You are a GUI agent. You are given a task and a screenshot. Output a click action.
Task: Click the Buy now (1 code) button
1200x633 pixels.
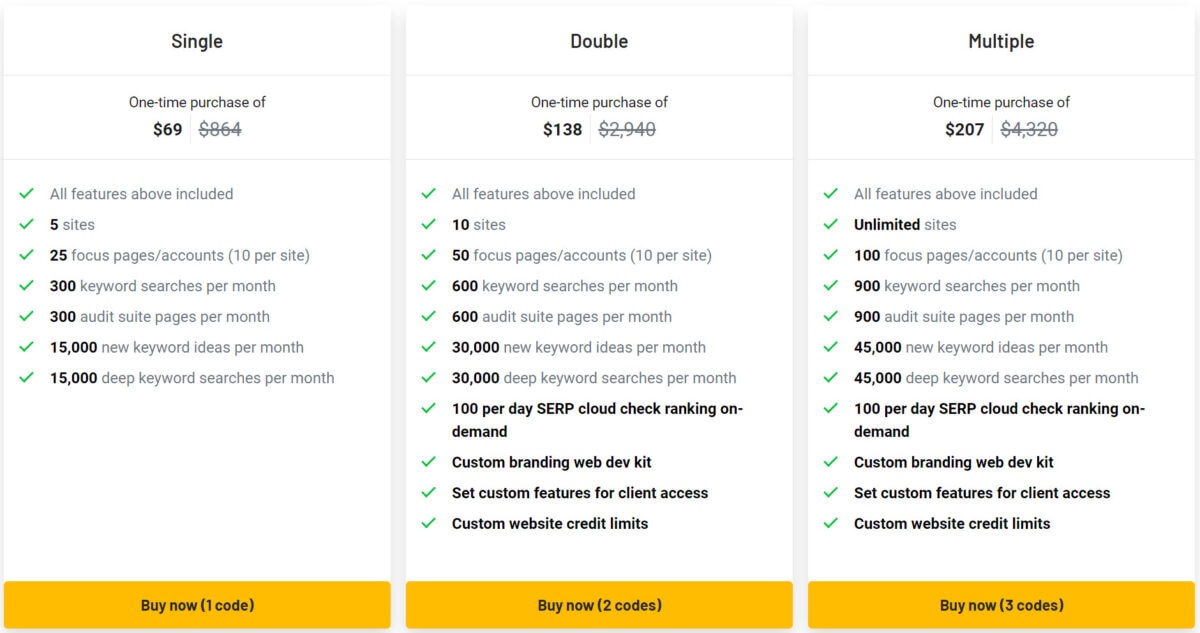click(197, 605)
